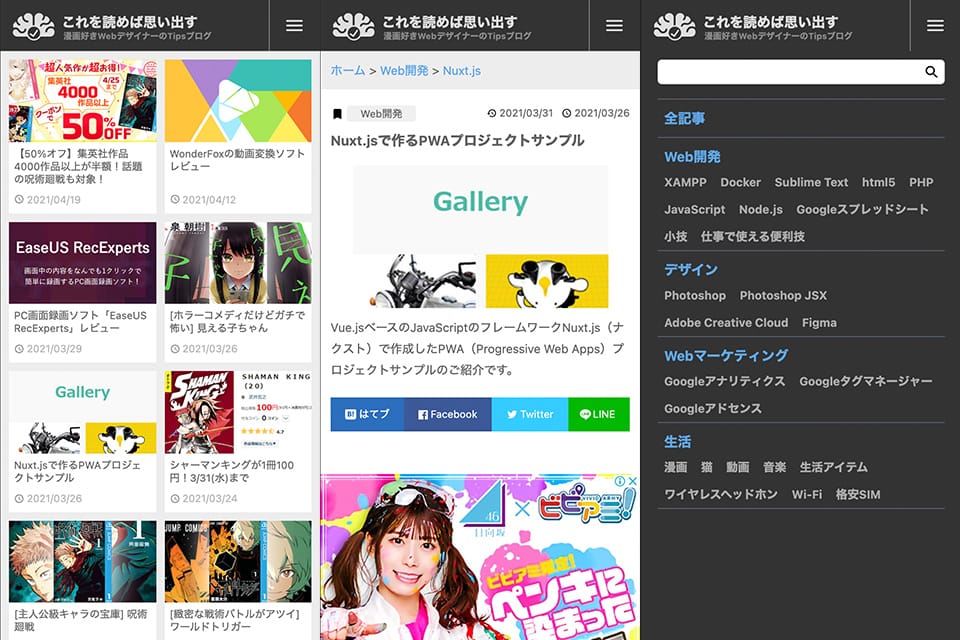Open Gallery Nuxt.js PWA card thumbnail
The width and height of the screenshot is (960, 640).
pos(83,412)
